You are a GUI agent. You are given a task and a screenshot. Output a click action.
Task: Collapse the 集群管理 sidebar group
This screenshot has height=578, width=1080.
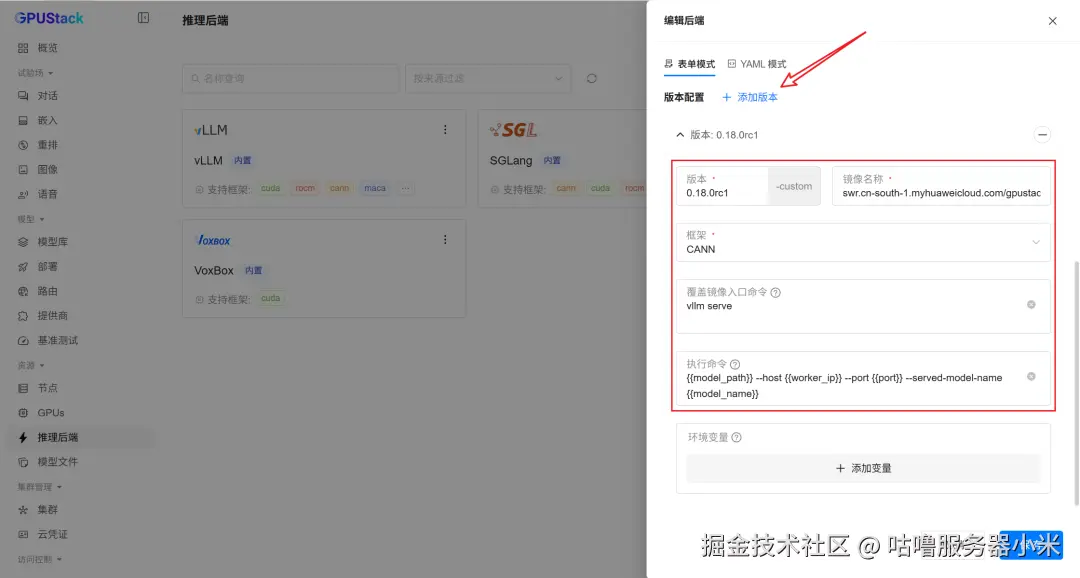click(x=39, y=487)
